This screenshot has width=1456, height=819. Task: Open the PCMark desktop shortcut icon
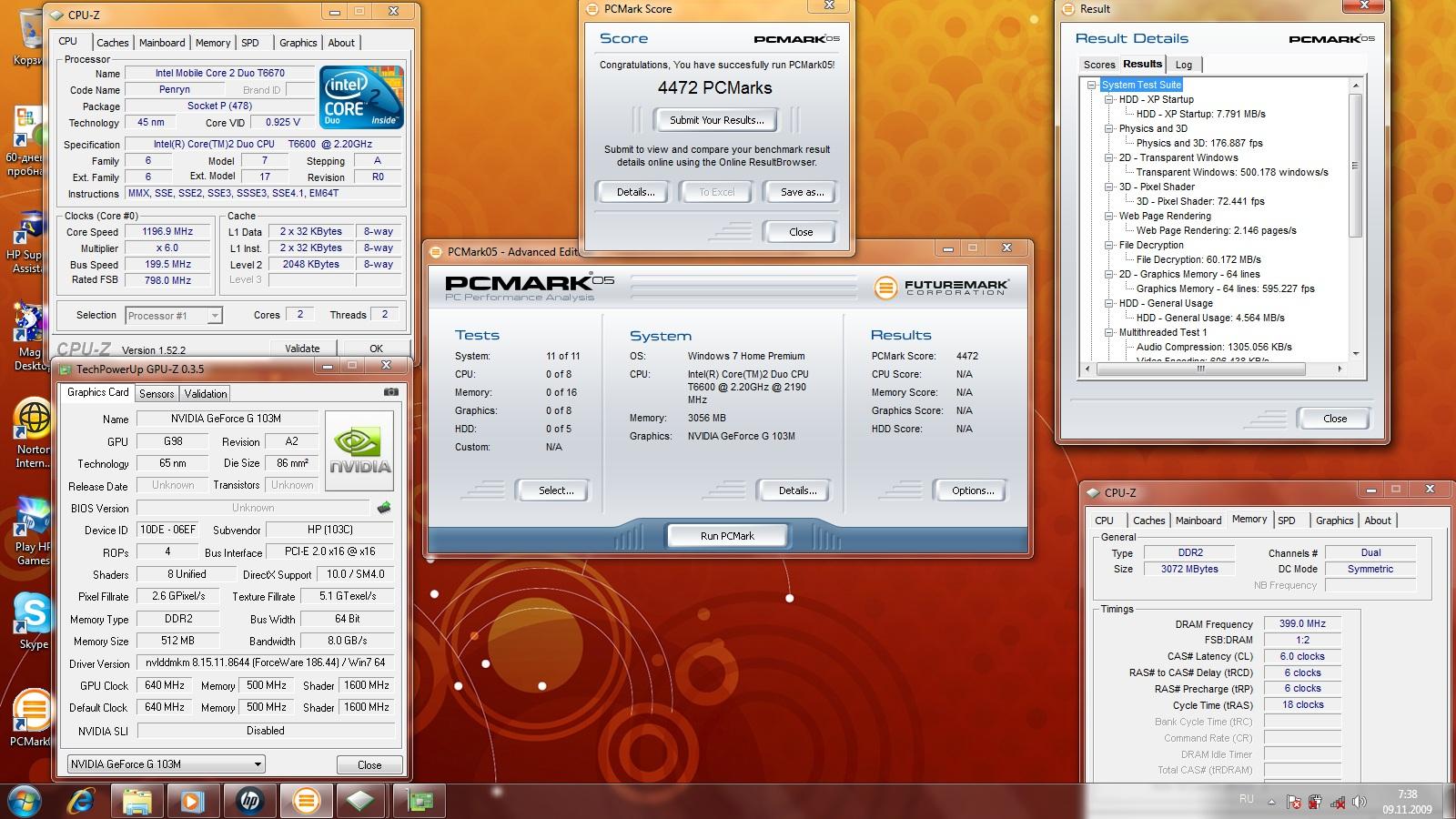coord(31,719)
